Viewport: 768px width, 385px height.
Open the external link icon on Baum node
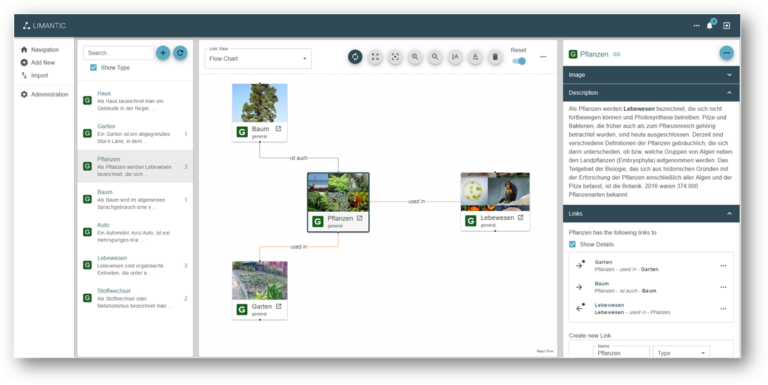point(278,129)
